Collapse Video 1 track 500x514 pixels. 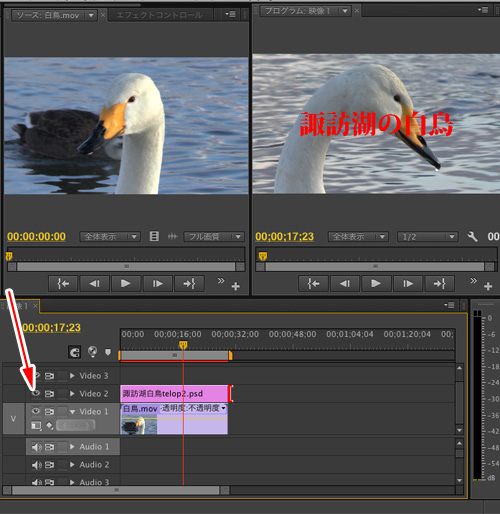point(72,412)
